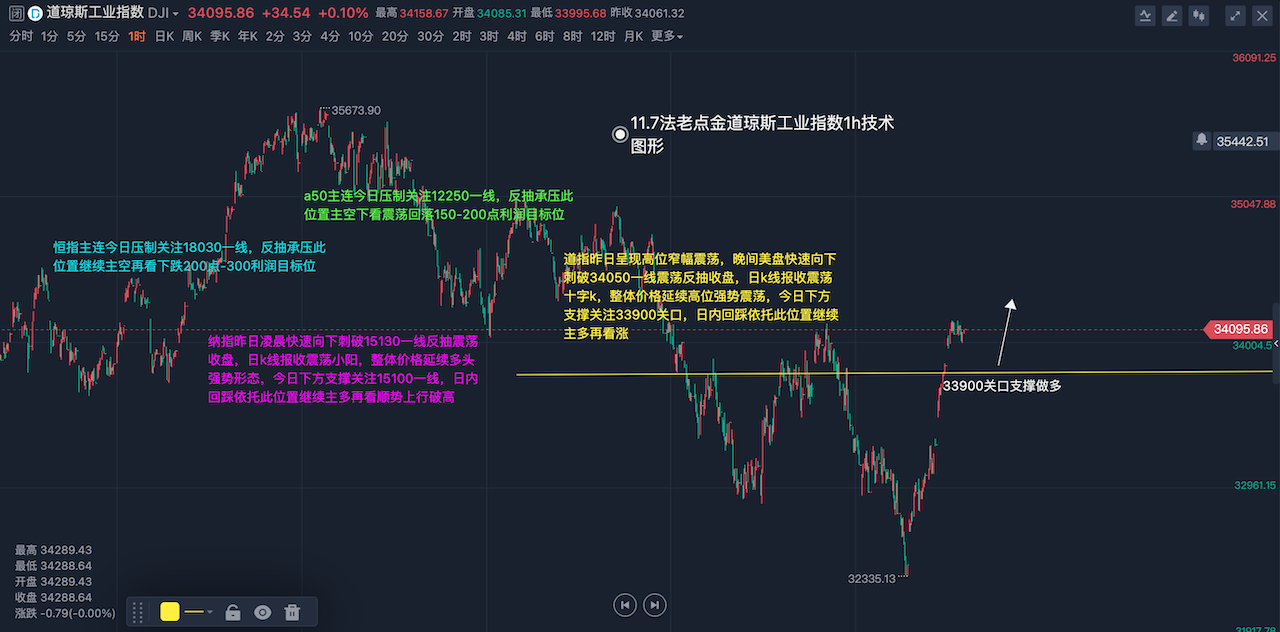This screenshot has width=1280, height=632.
Task: Click the red 34095.86 current price tag
Action: 1238,329
